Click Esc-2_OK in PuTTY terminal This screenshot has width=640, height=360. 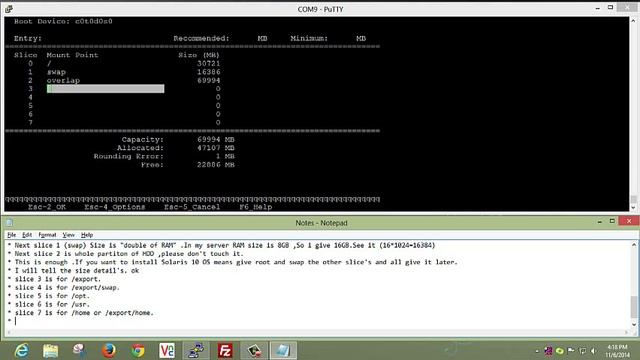pos(47,207)
